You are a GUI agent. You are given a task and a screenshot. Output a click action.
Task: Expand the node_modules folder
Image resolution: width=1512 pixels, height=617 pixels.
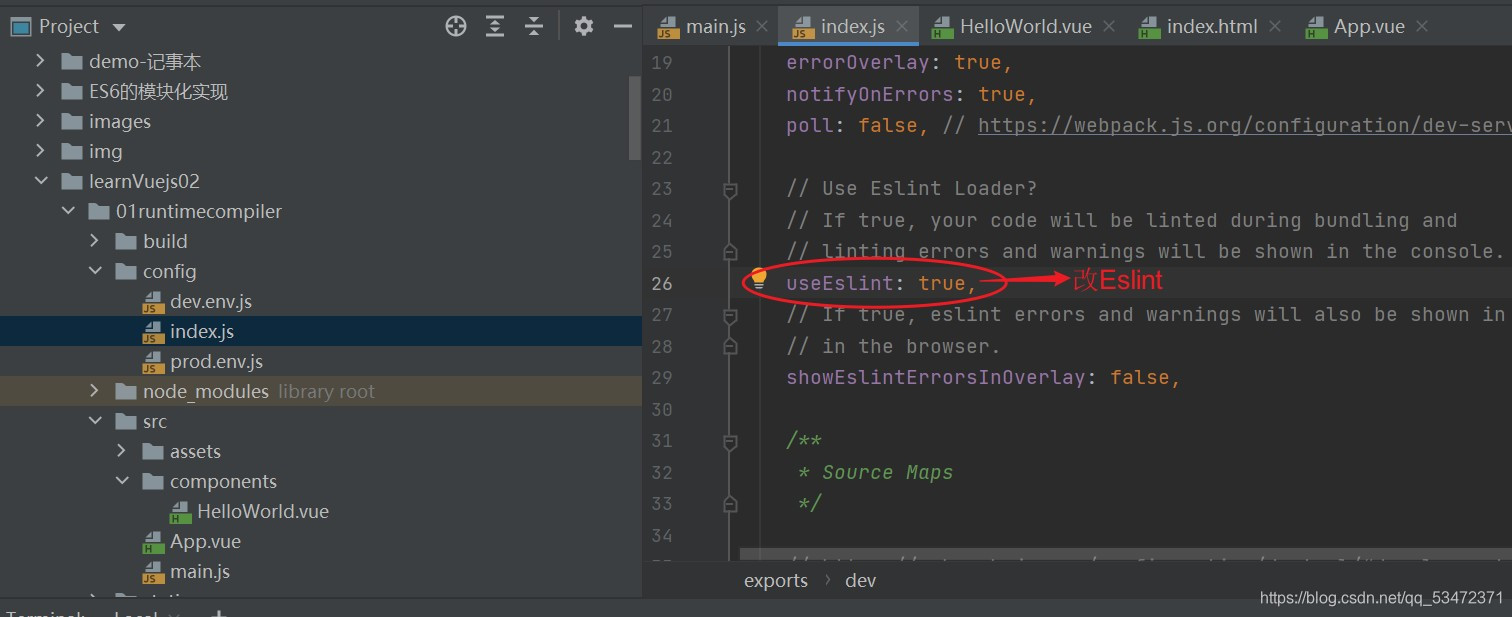tap(94, 391)
